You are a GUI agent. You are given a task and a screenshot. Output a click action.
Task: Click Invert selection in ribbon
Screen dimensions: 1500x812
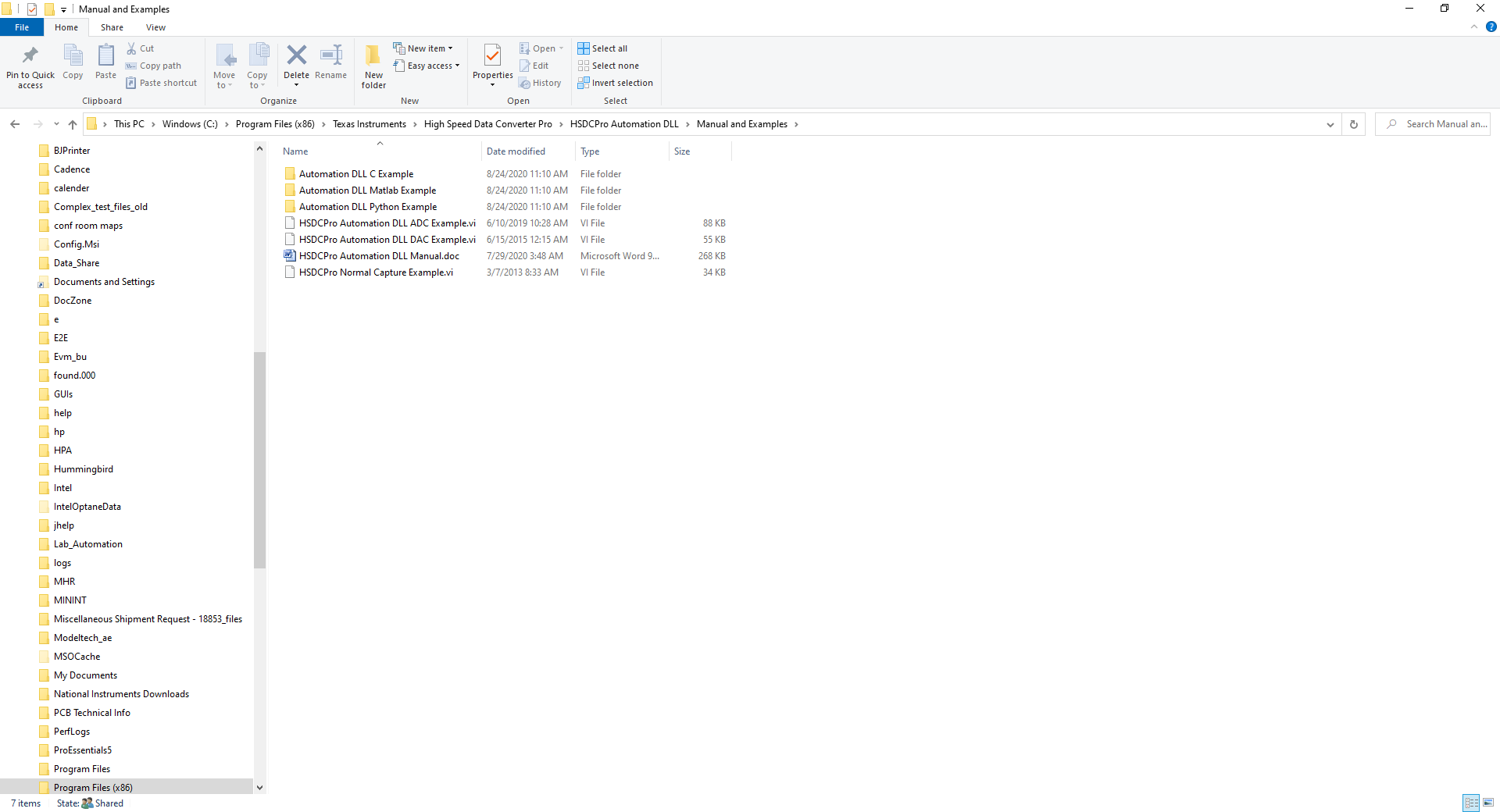pyautogui.click(x=616, y=83)
